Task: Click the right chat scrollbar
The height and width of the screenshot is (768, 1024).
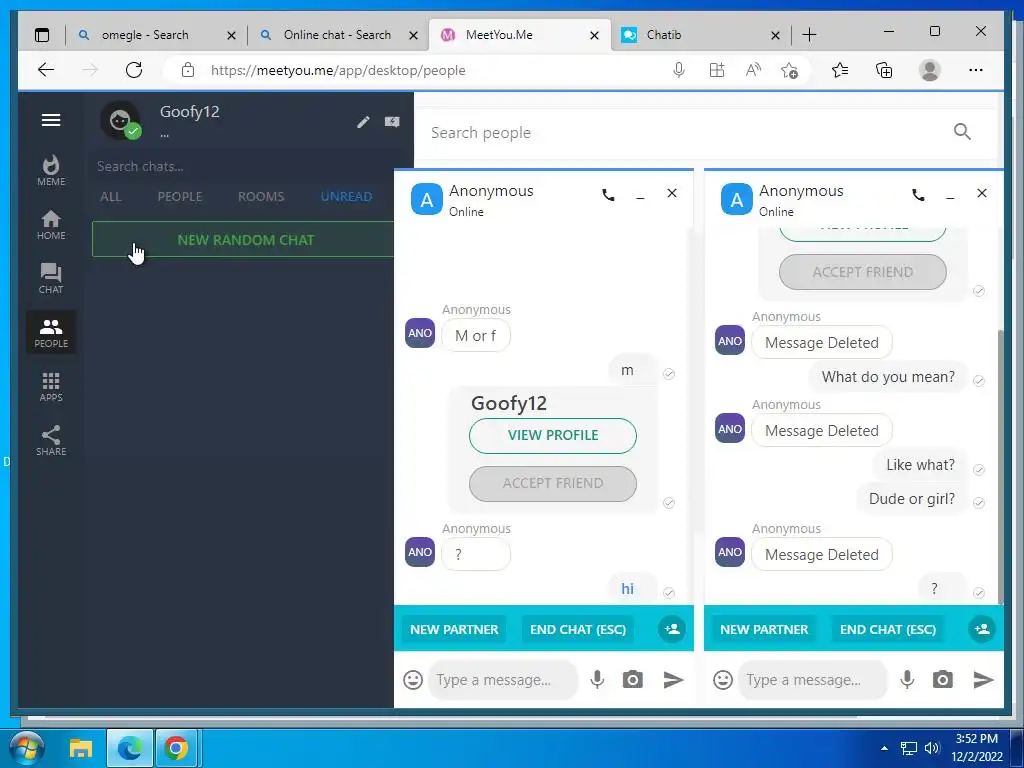Action: point(1000,467)
